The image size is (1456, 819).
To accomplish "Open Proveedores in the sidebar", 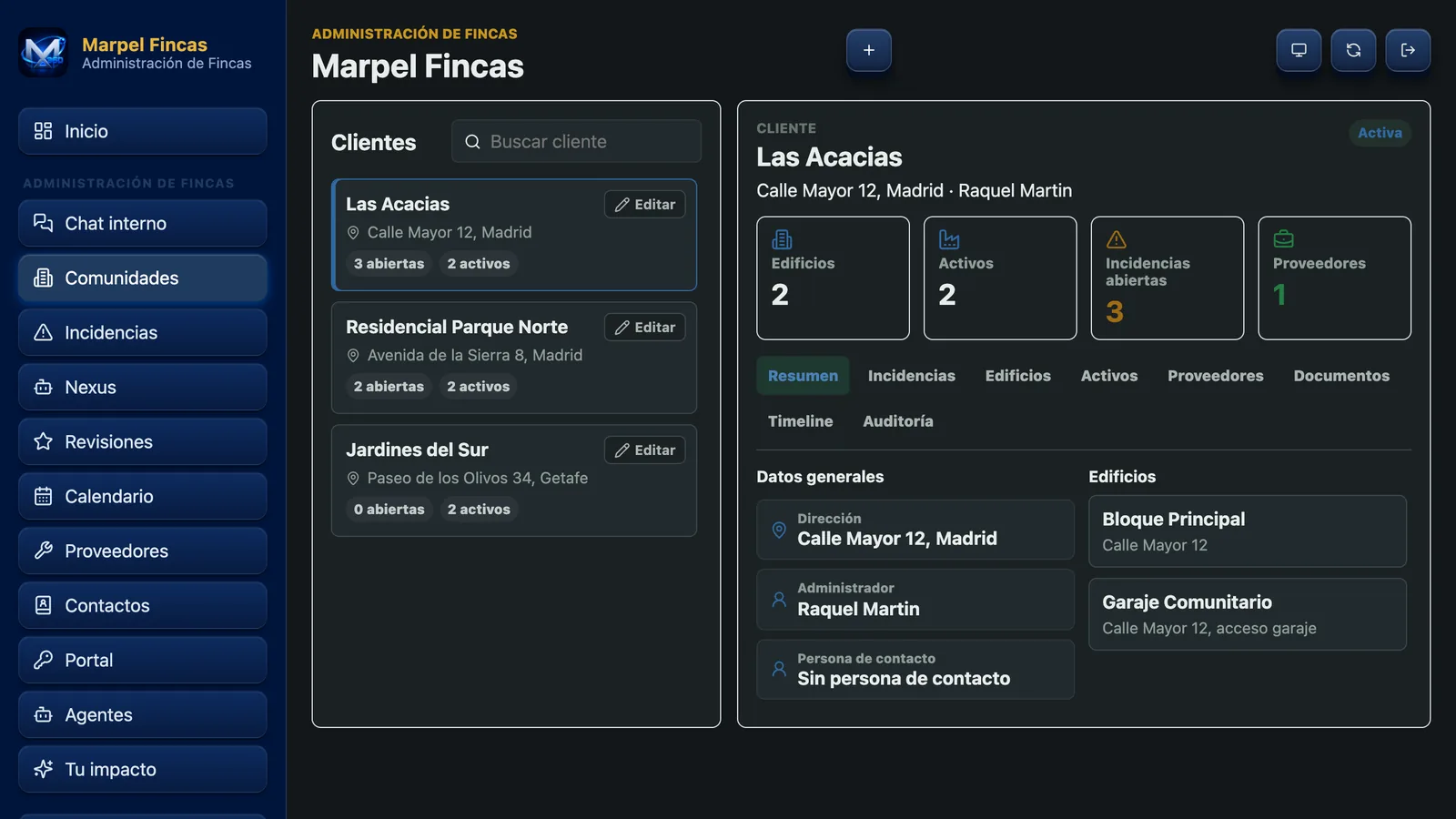I will coord(143,551).
